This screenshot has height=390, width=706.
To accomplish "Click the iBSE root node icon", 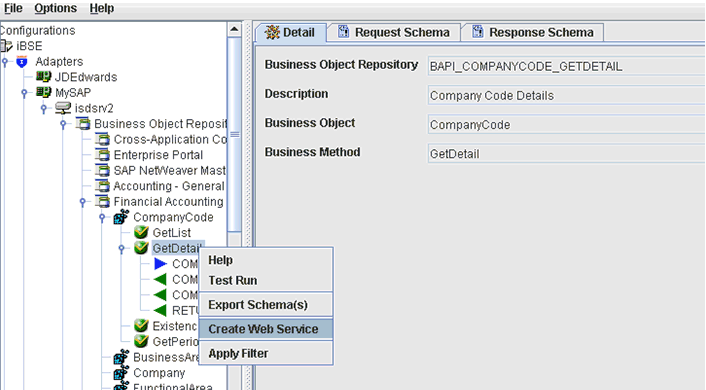I will 6,46.
